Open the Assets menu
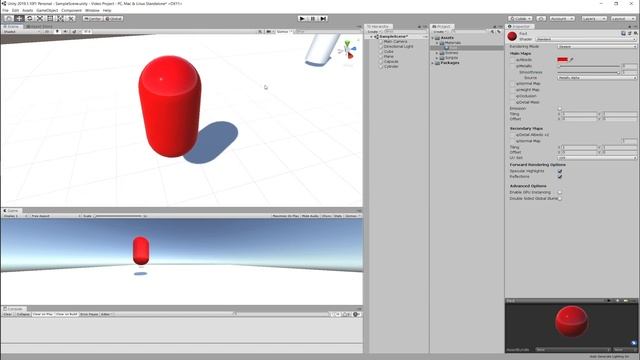Image resolution: width=640 pixels, height=360 pixels. (27, 10)
